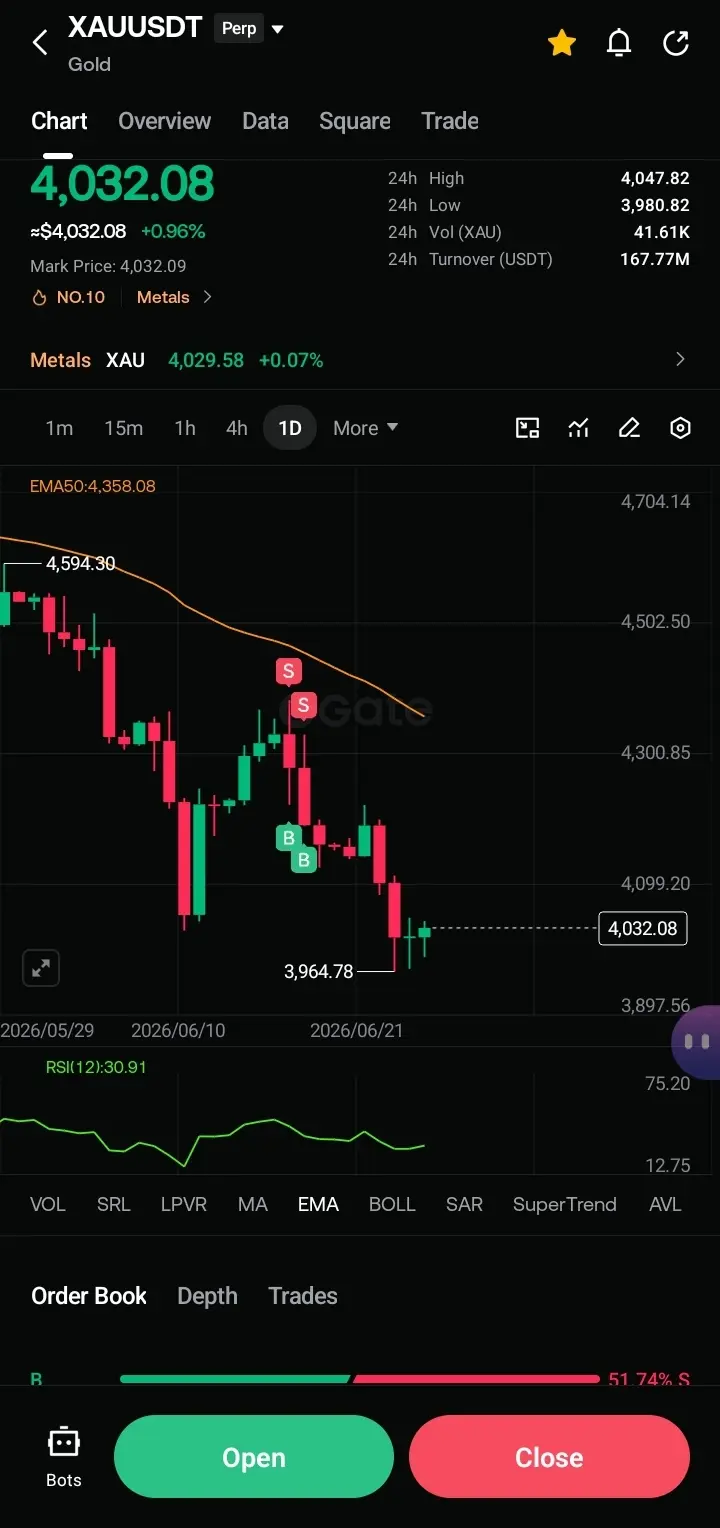Select the 4h timeframe
Image resolution: width=720 pixels, height=1528 pixels.
237,428
